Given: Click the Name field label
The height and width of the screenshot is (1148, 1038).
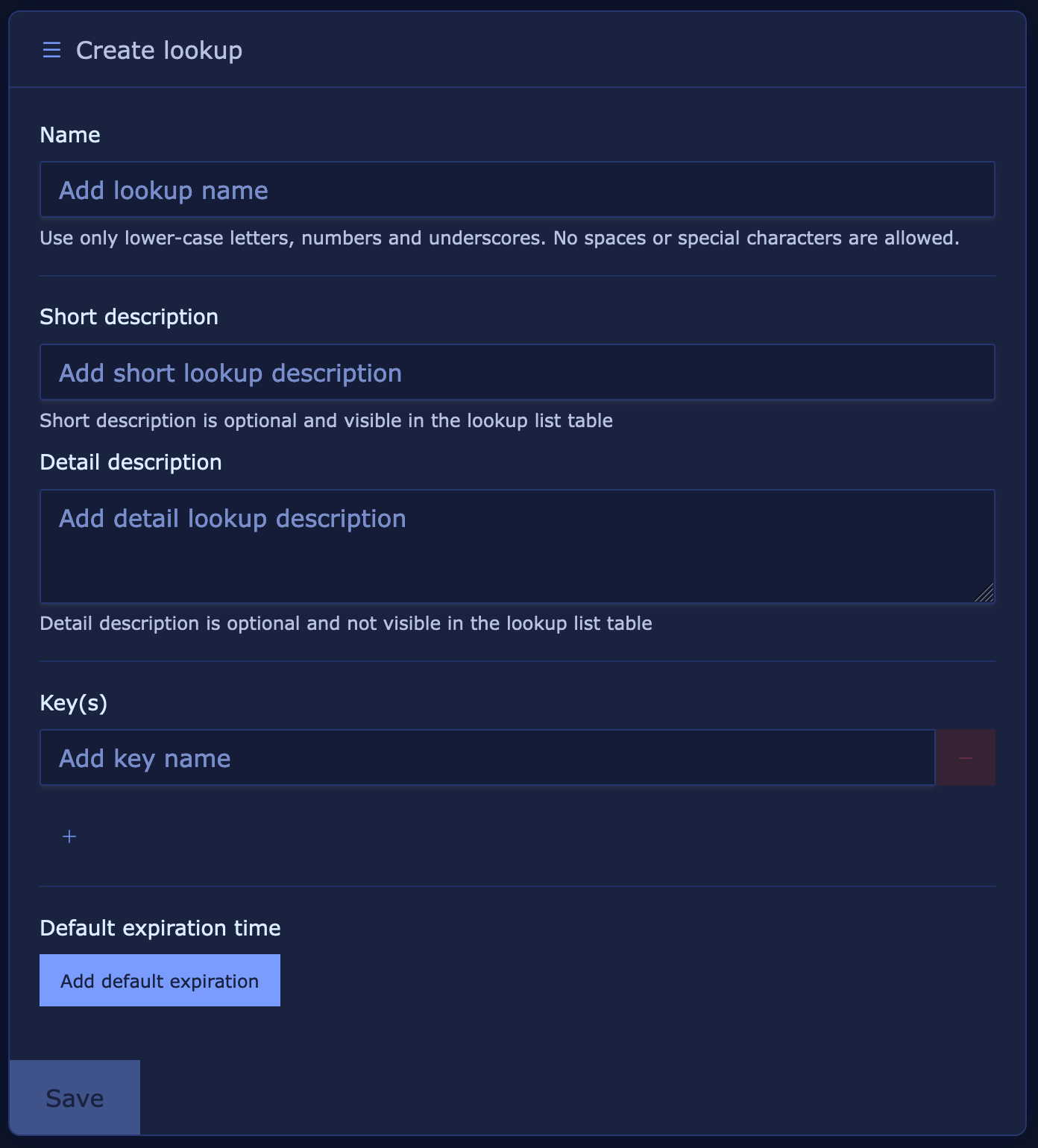Looking at the screenshot, I should pyautogui.click(x=70, y=135).
